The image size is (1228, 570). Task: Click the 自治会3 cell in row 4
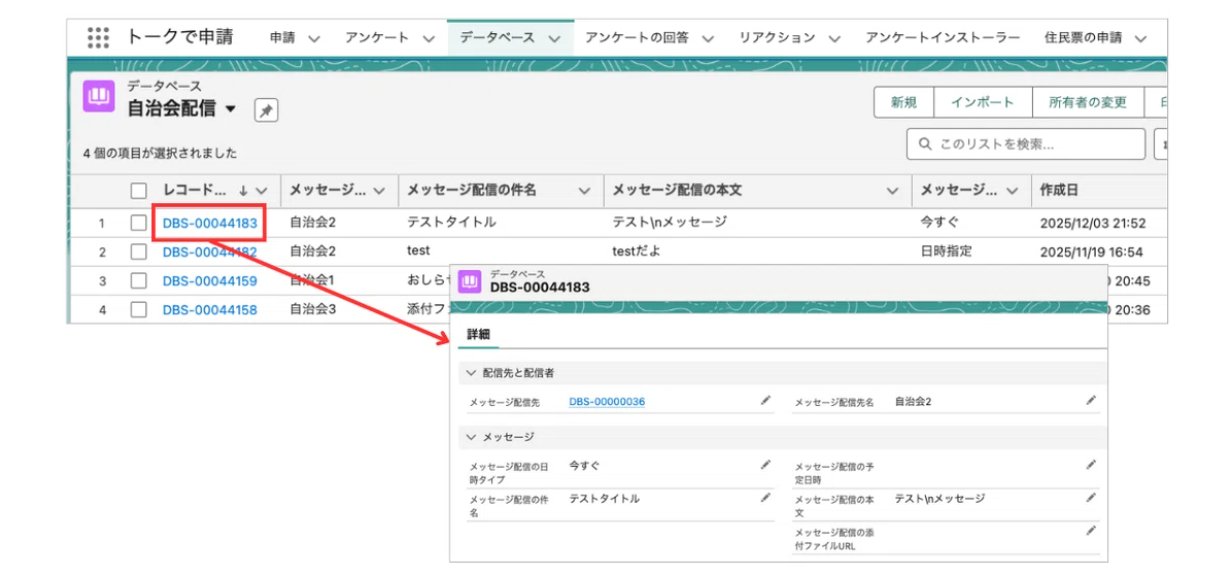pyautogui.click(x=313, y=310)
